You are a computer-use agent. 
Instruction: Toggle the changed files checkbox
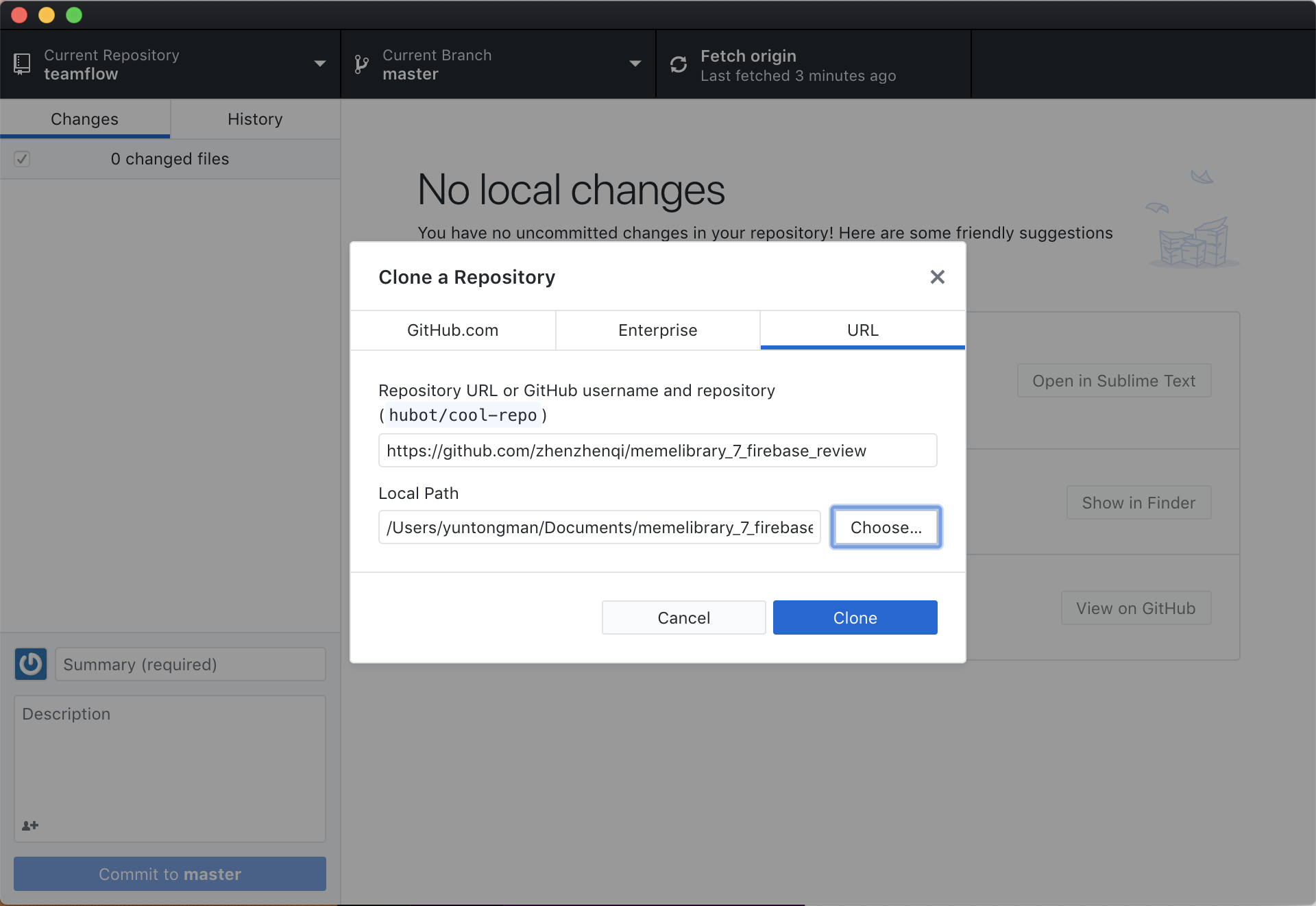(x=22, y=159)
